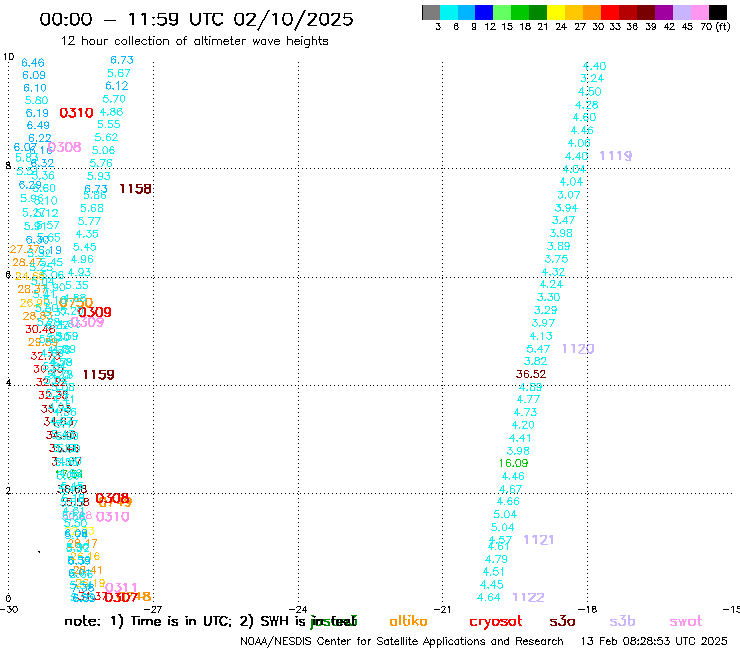Click the longitude axis label -21
740x650 pixels.
pos(442,609)
